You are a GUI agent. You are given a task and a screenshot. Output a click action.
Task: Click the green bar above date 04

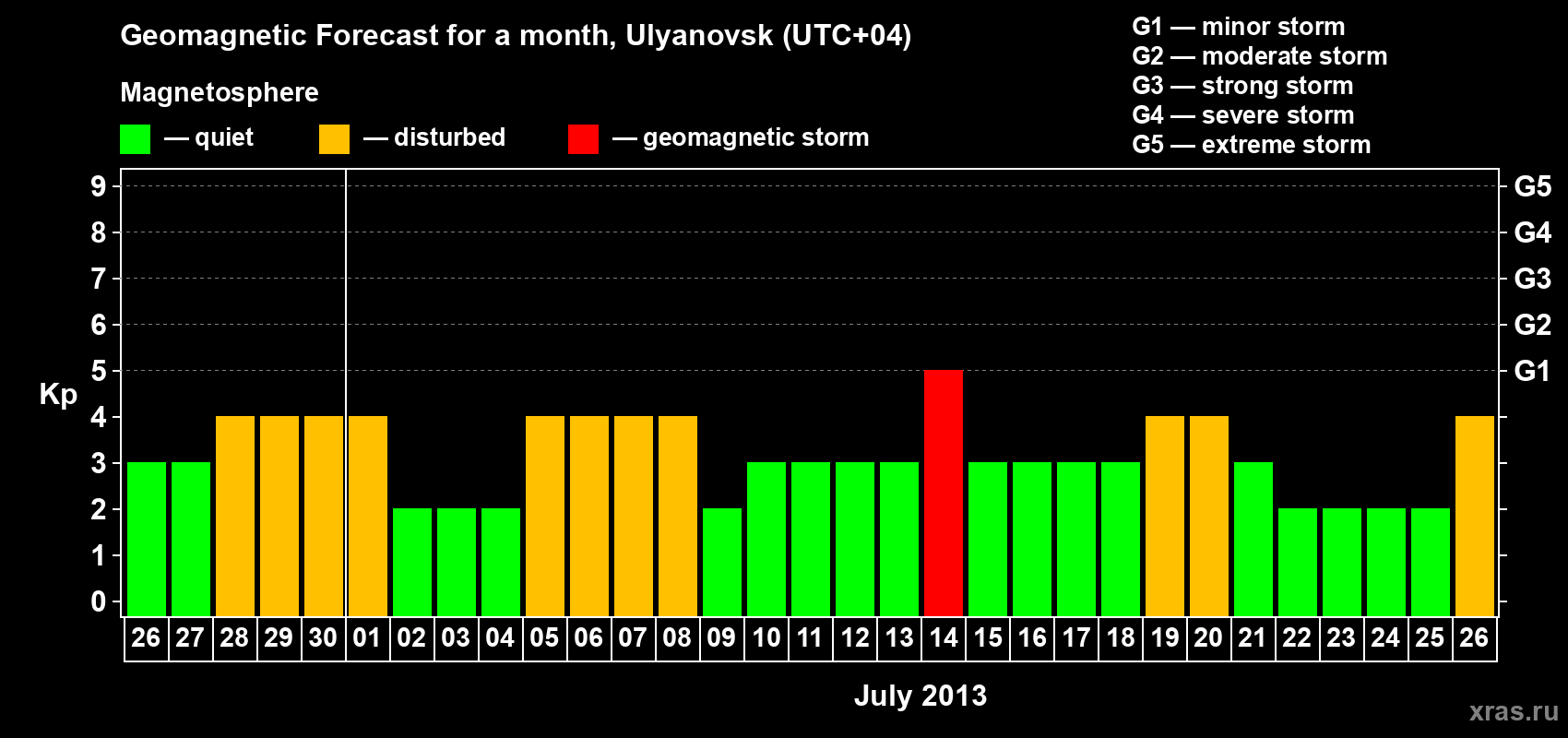click(501, 562)
